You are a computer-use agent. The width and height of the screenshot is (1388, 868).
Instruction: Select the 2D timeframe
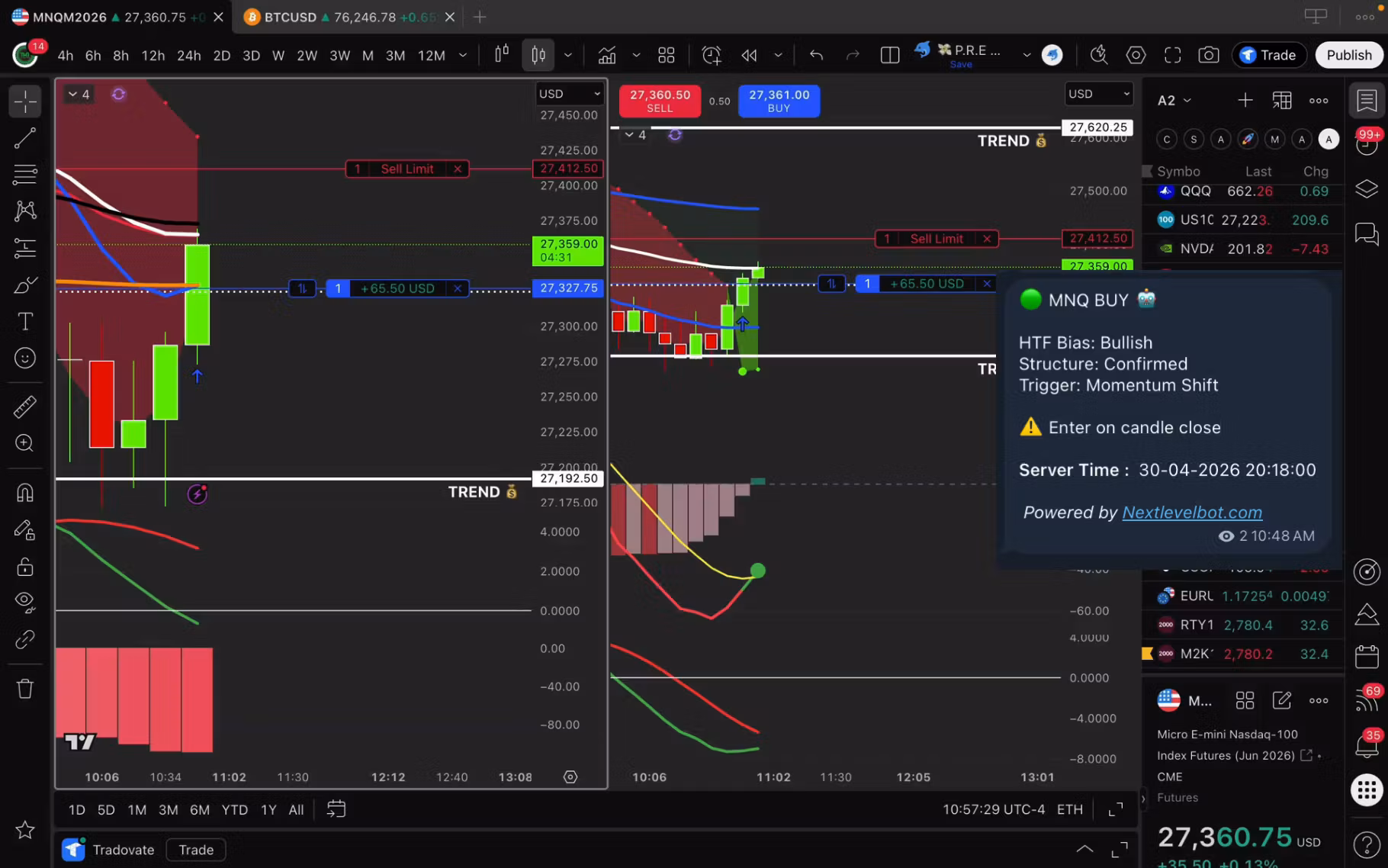[222, 56]
